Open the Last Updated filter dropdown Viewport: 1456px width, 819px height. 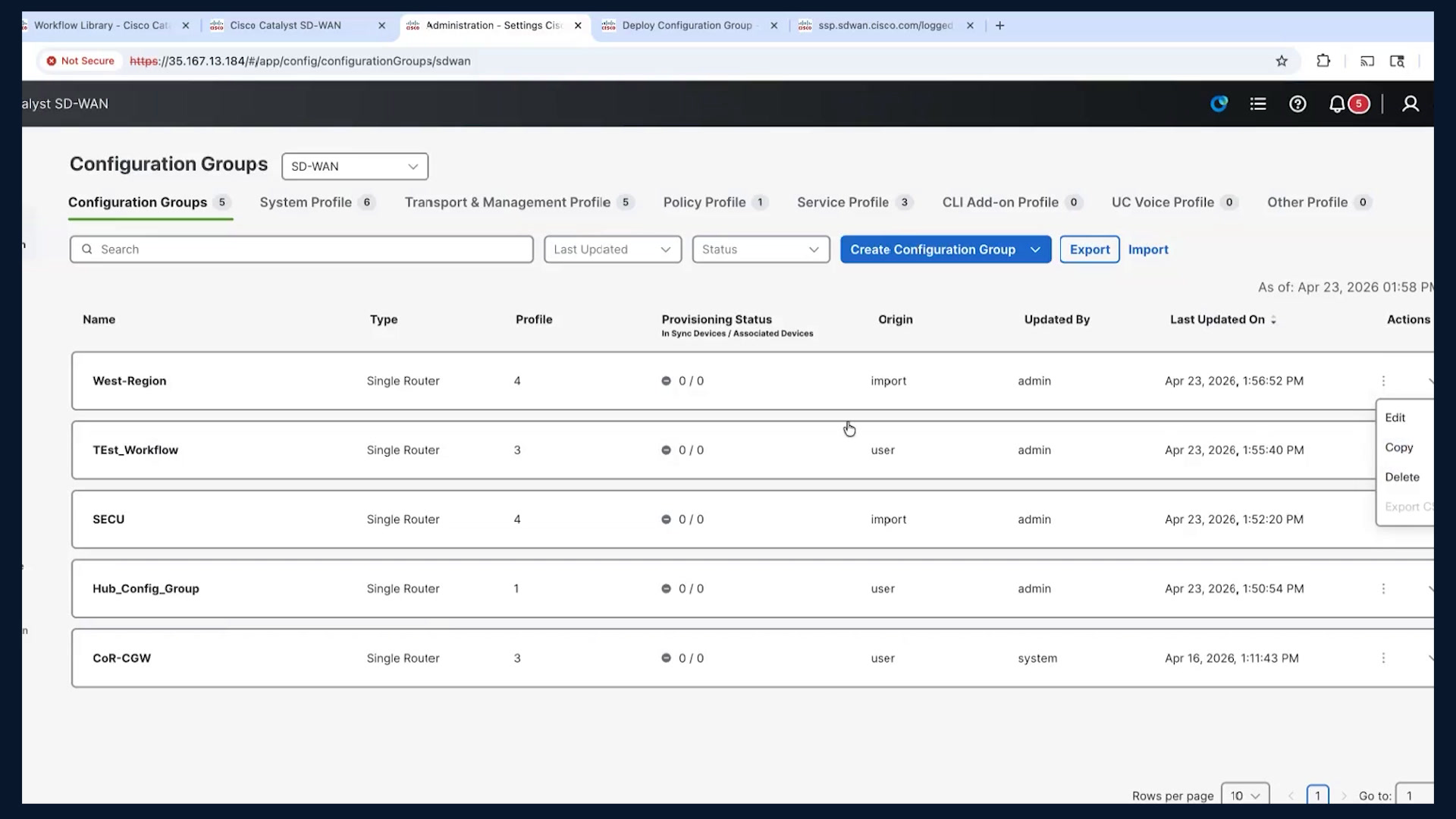(613, 249)
